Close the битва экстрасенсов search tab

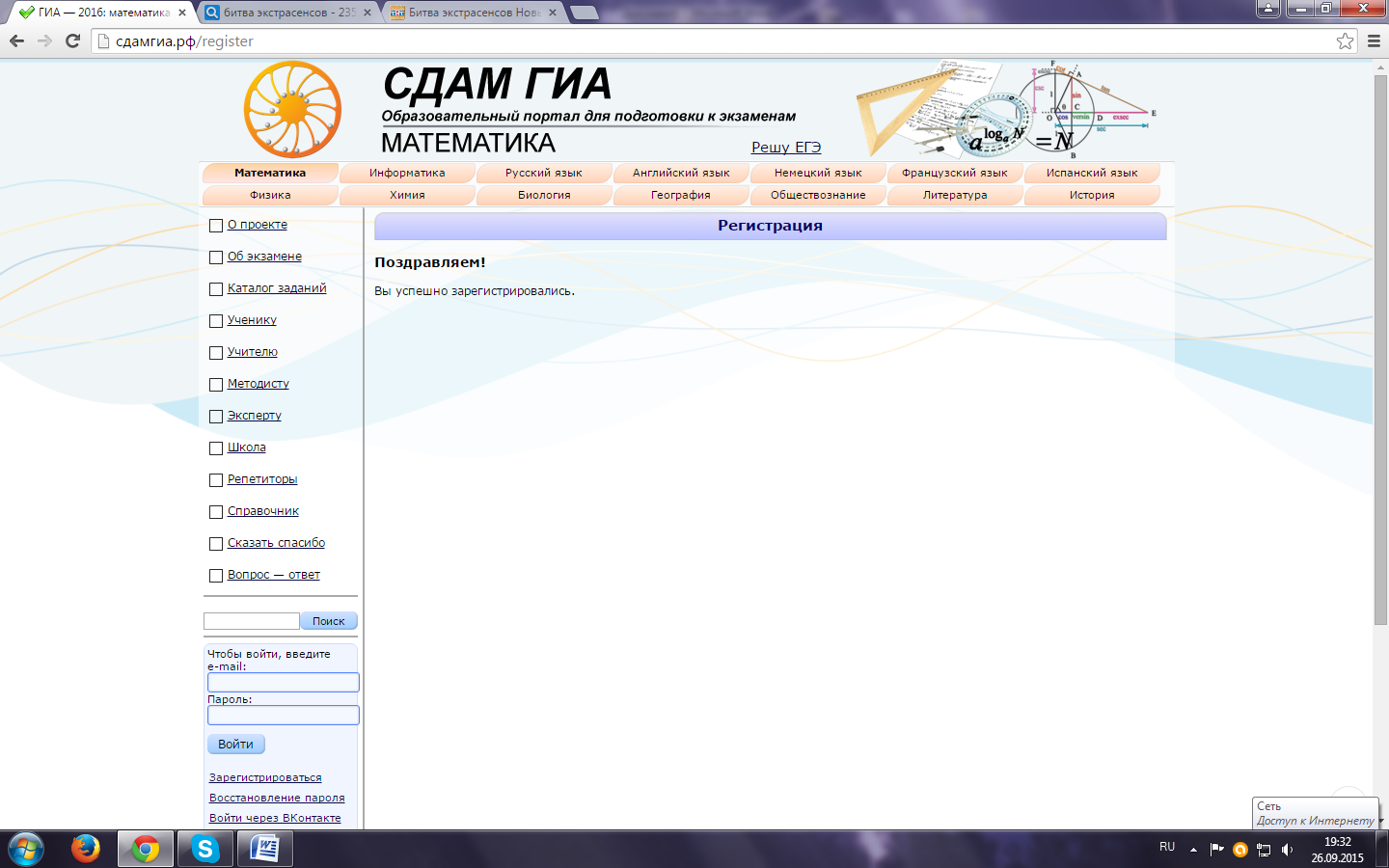pos(368,13)
